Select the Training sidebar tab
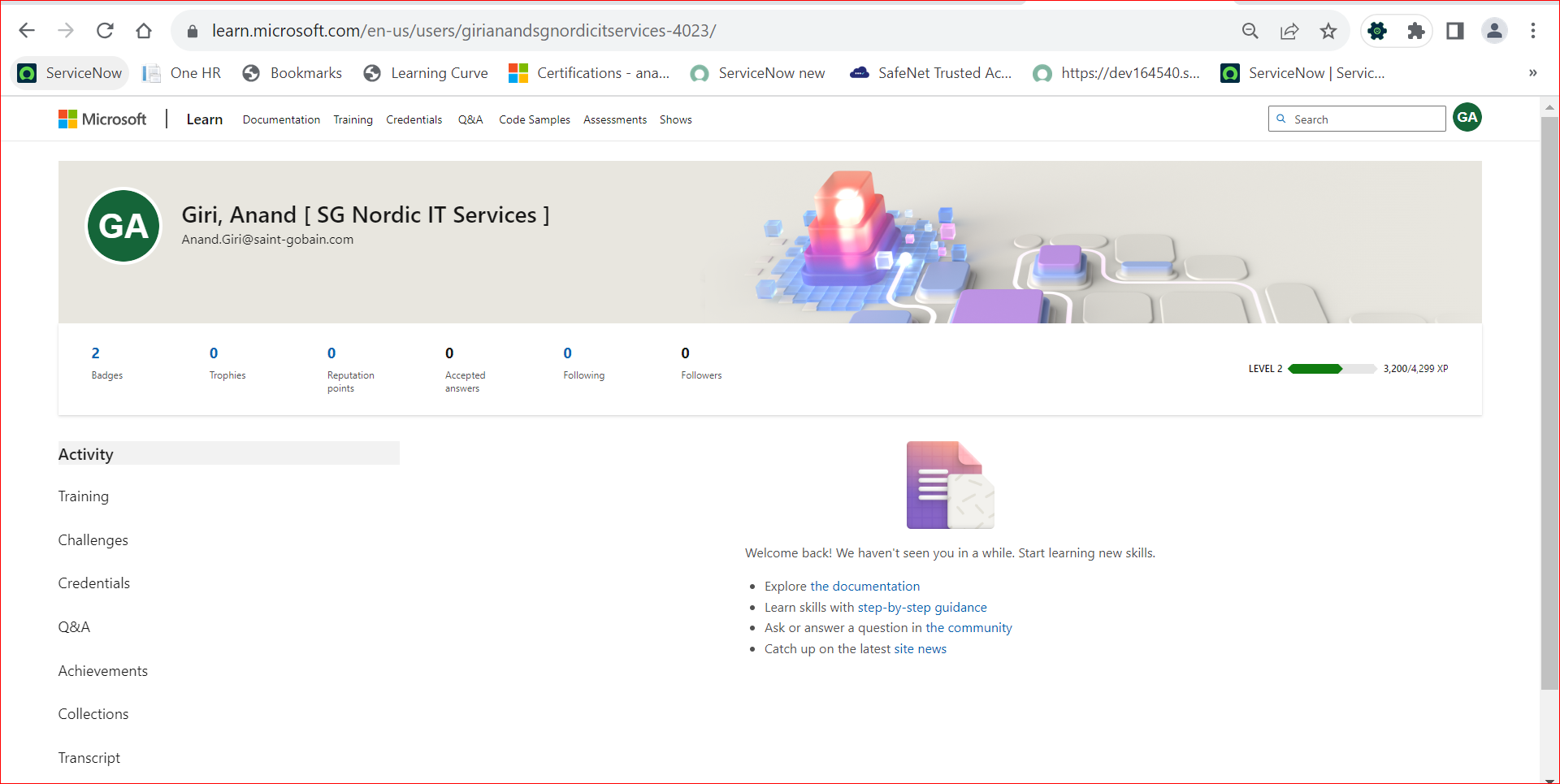The width and height of the screenshot is (1560, 784). [83, 496]
